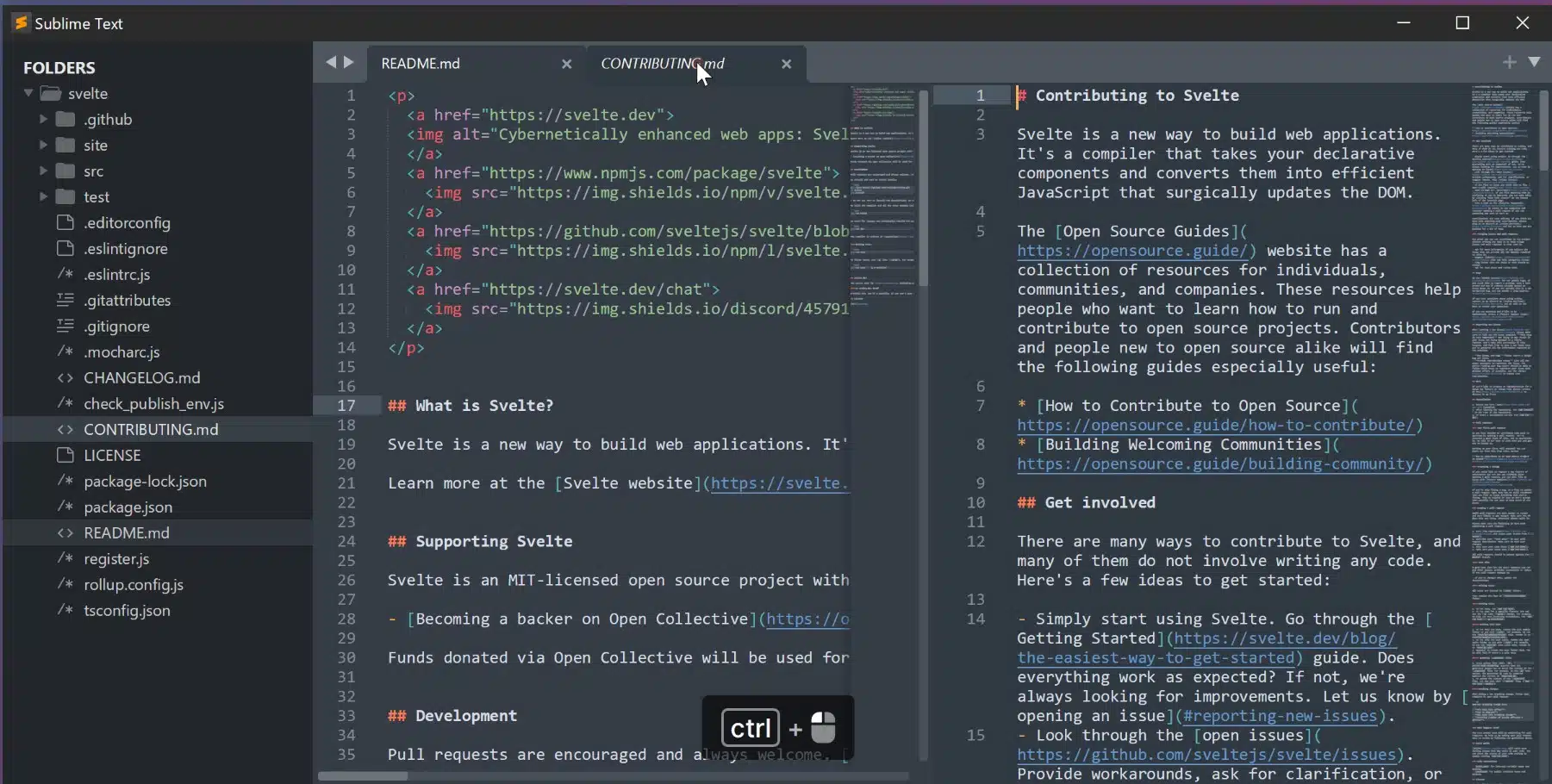Click the site folder icon
The image size is (1552, 784).
(x=65, y=145)
